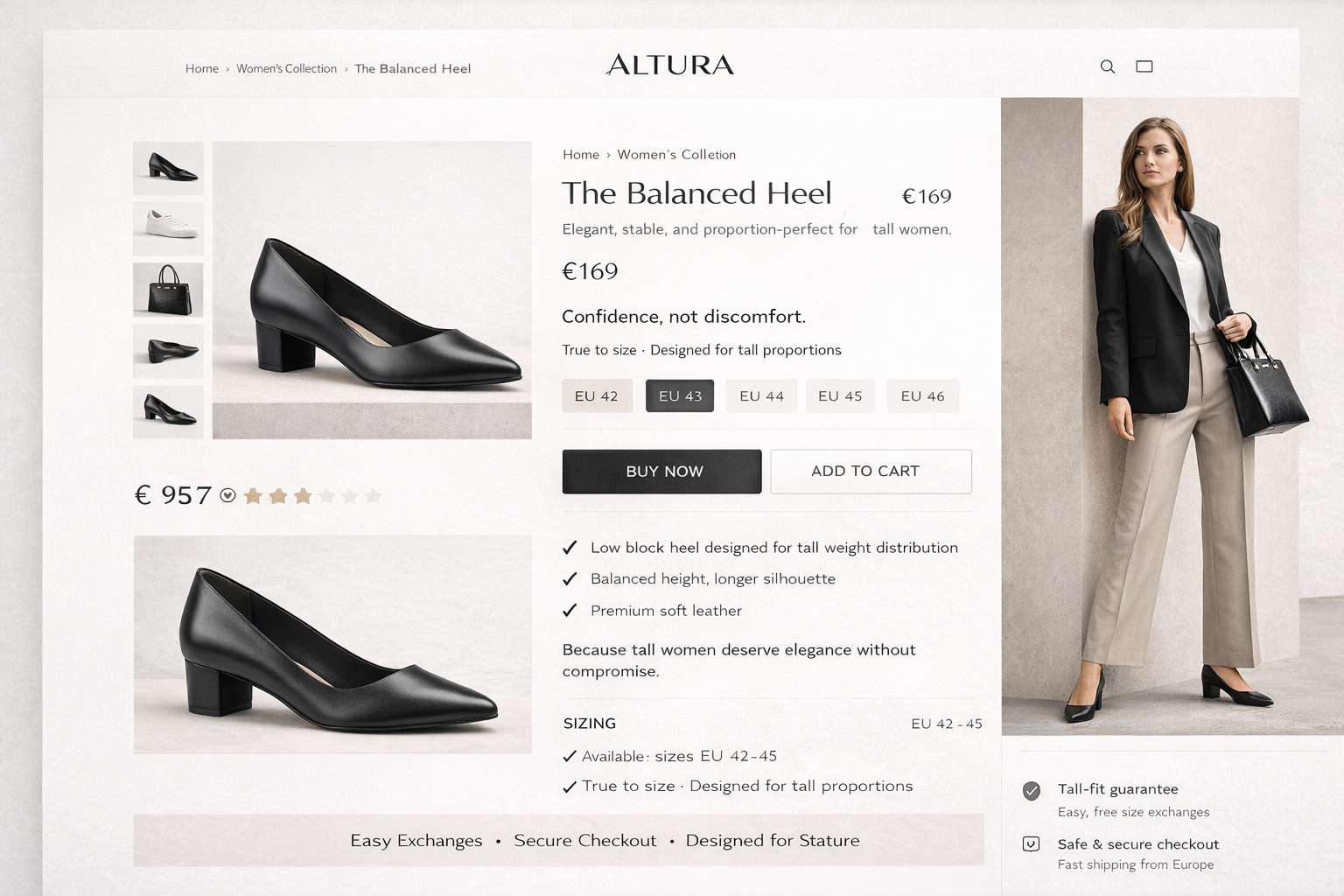View the black handbag thumbnail

[168, 290]
